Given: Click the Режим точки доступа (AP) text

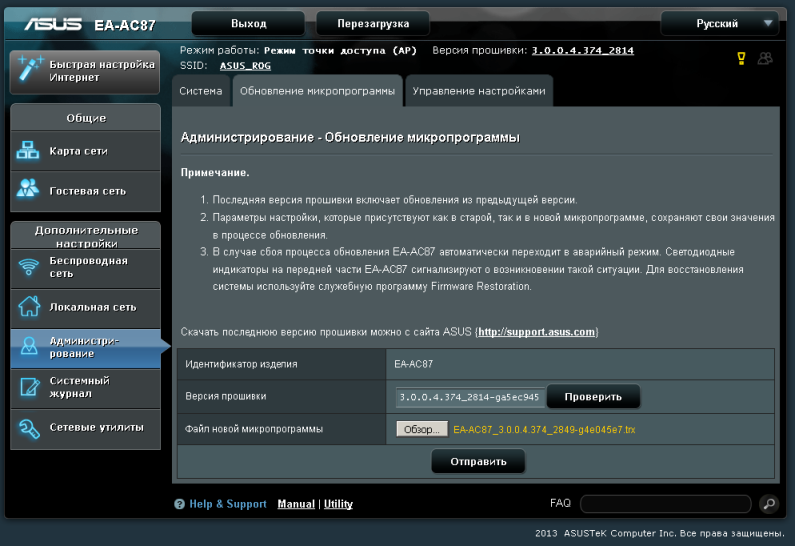Looking at the screenshot, I should tap(340, 50).
